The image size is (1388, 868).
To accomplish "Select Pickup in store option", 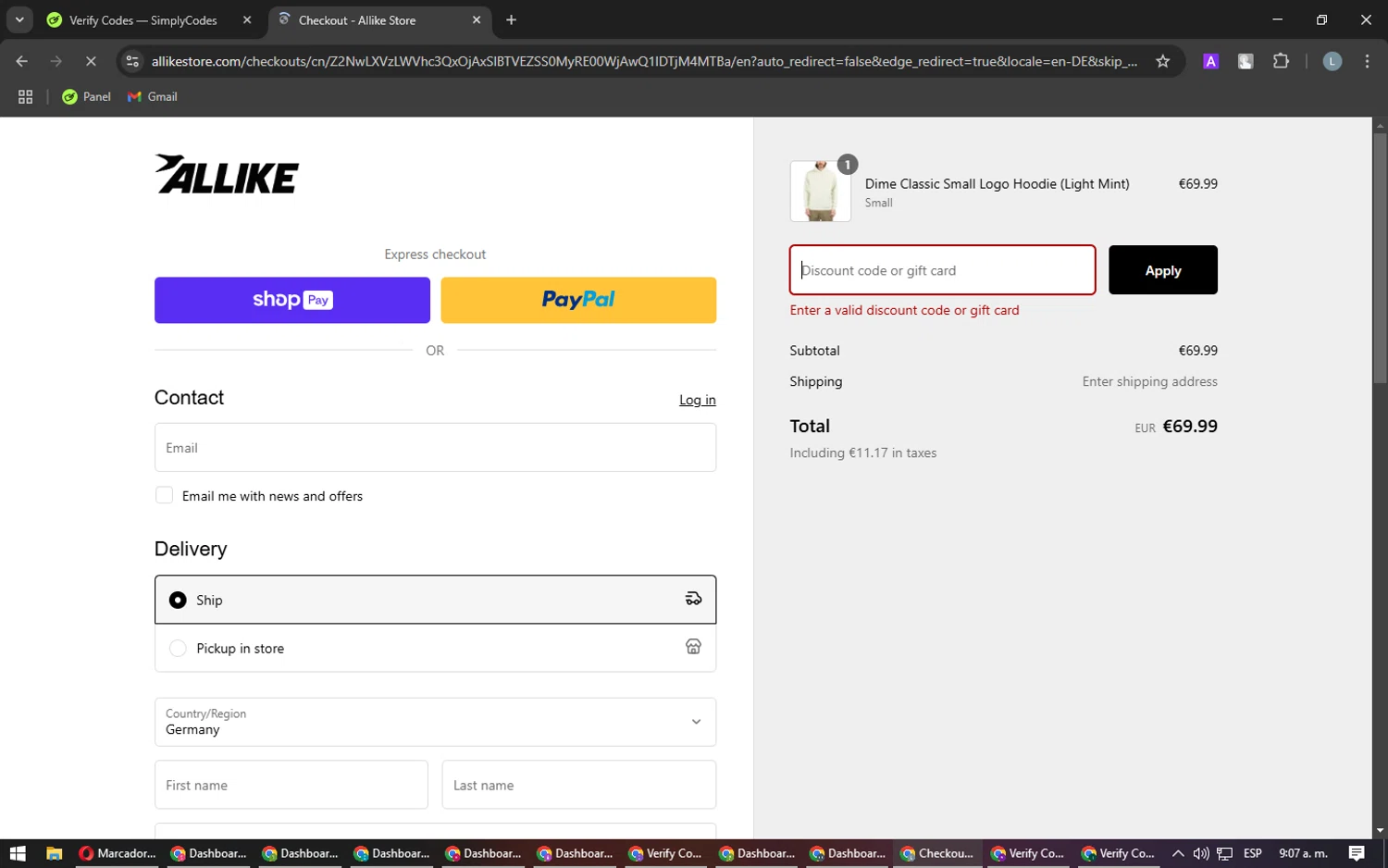I will 435,648.
